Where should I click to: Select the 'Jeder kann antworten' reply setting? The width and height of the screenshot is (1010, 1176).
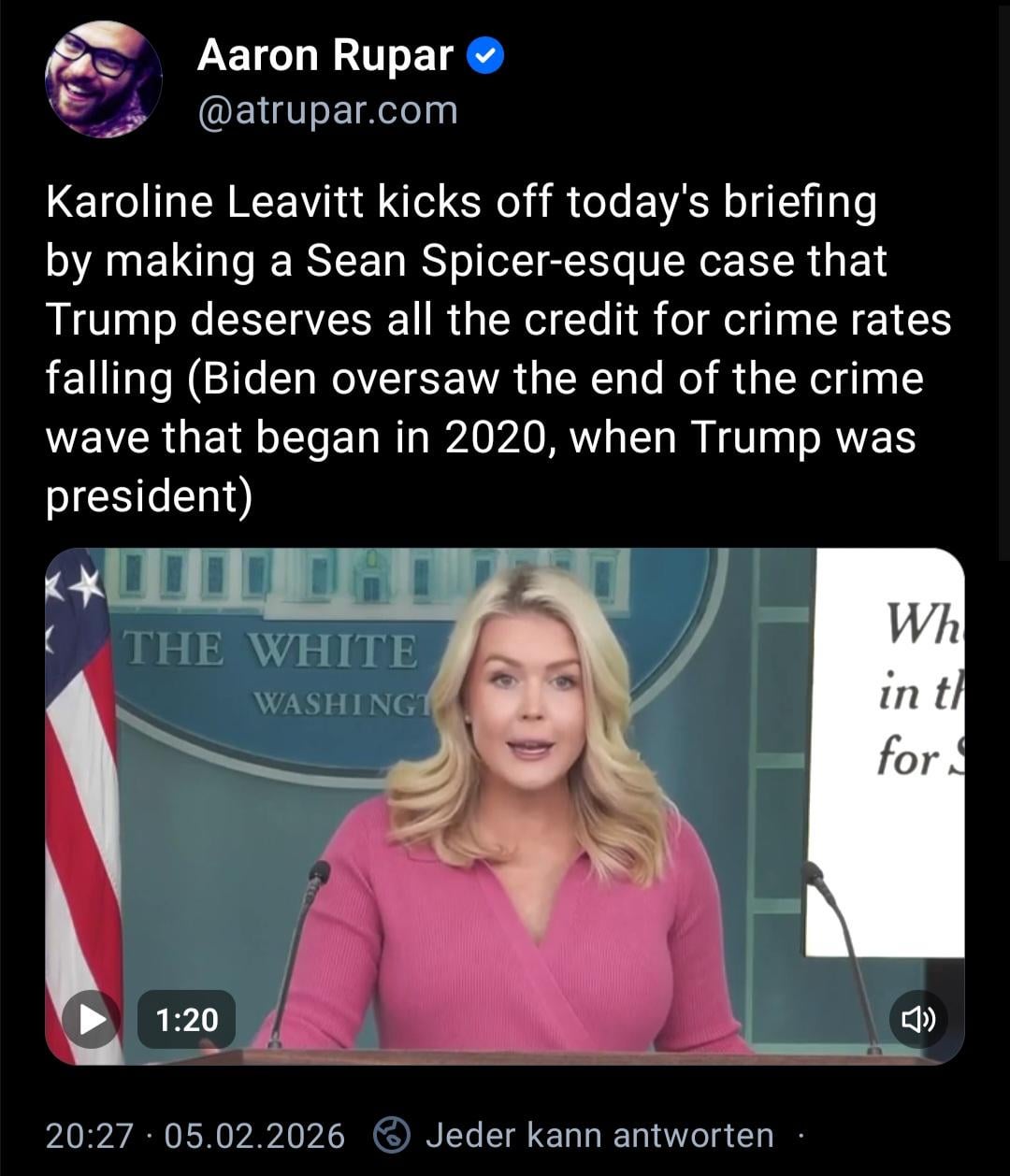(599, 1136)
